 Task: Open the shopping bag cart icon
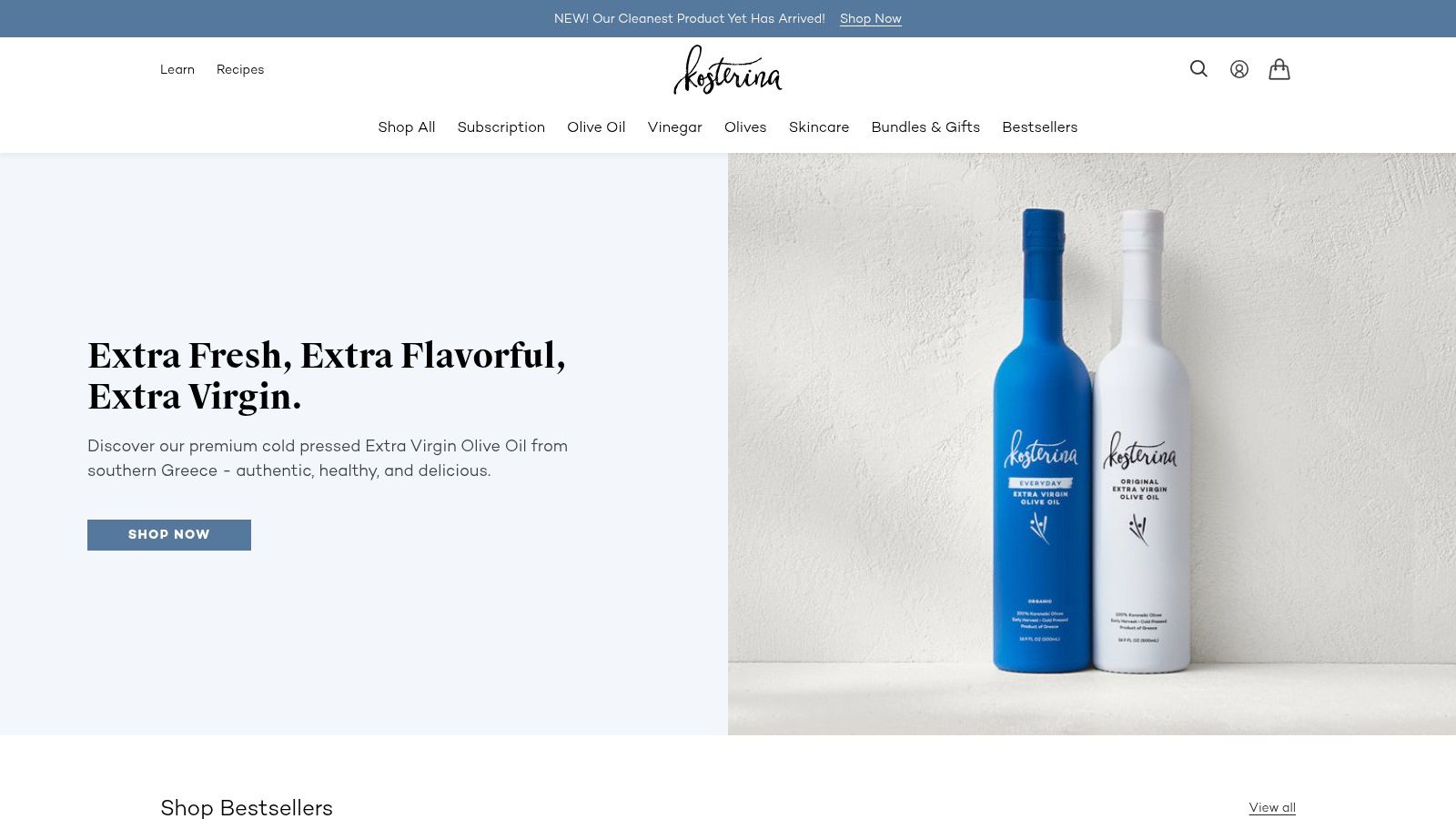coord(1279,69)
